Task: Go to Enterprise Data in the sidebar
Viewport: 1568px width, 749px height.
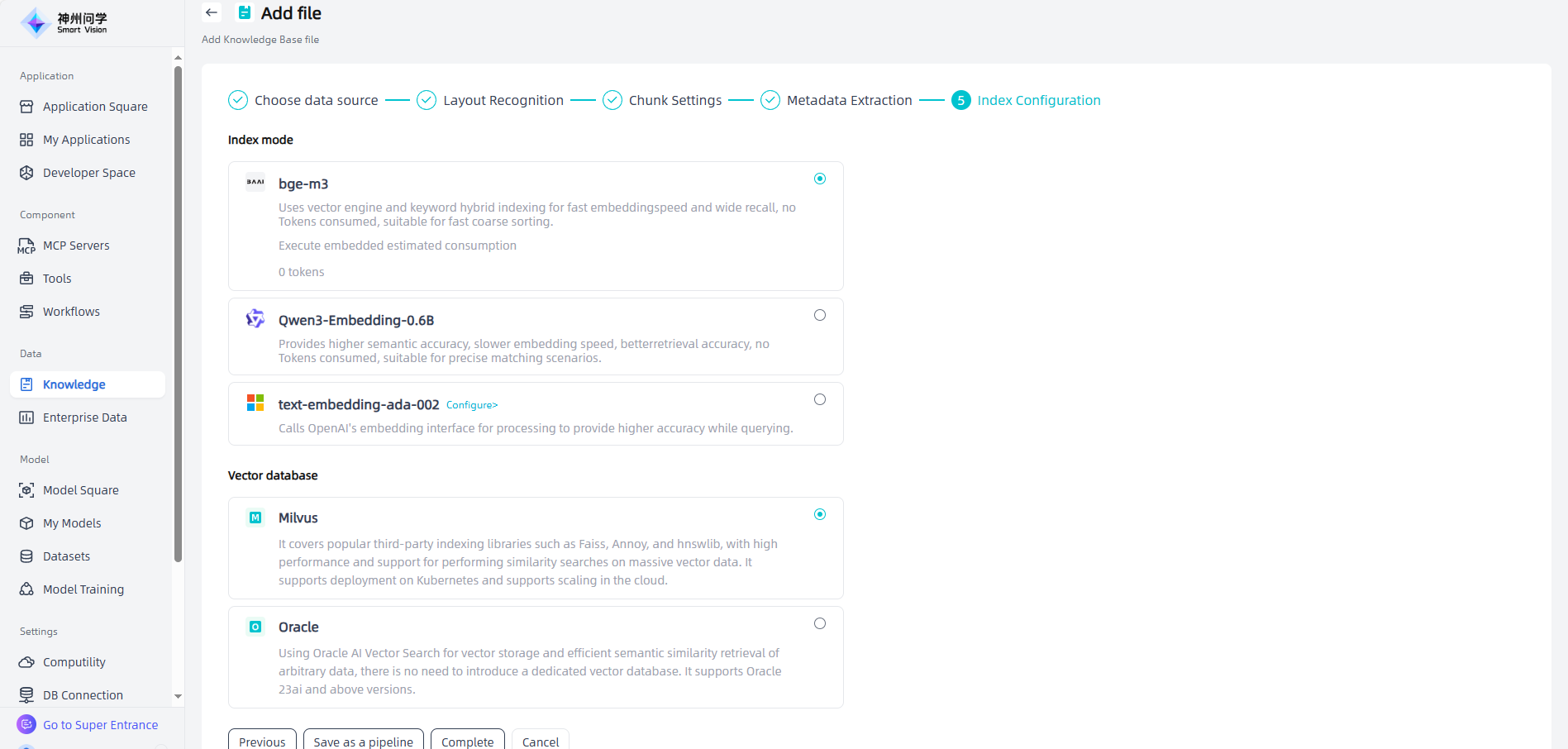Action: click(x=84, y=417)
